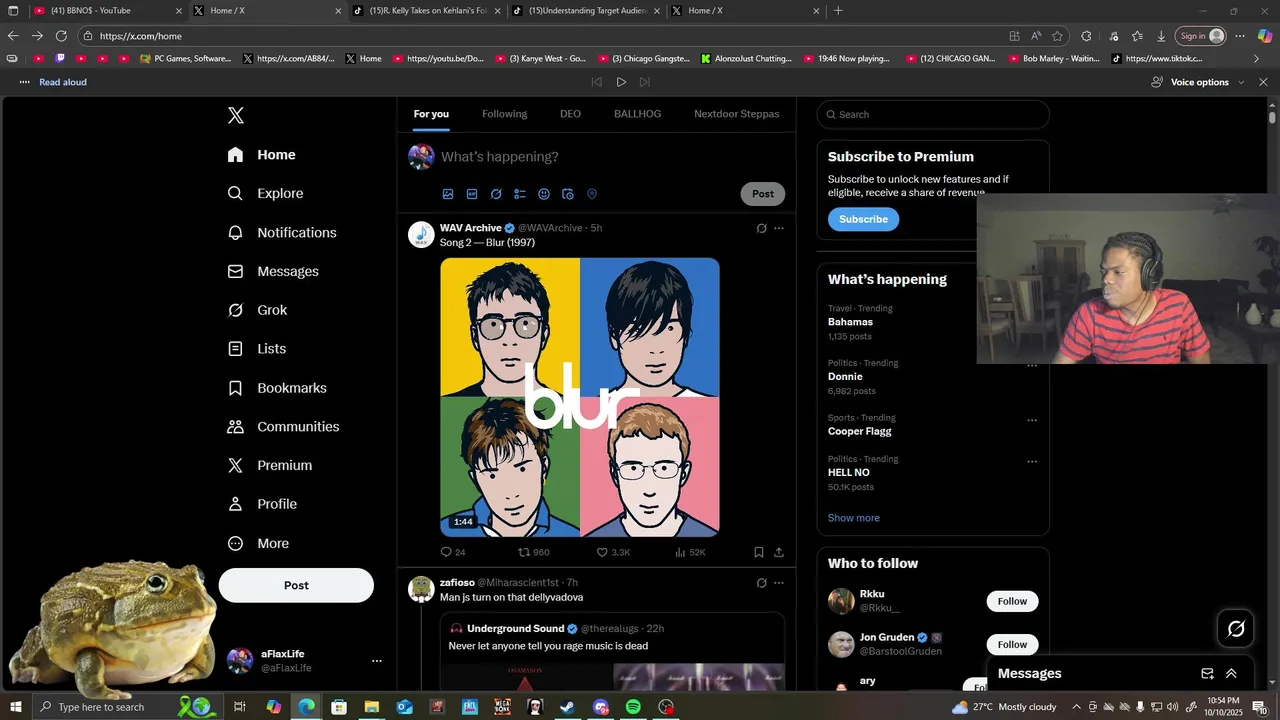Image resolution: width=1280 pixels, height=720 pixels.
Task: Open emoji picker in composer
Action: [544, 194]
